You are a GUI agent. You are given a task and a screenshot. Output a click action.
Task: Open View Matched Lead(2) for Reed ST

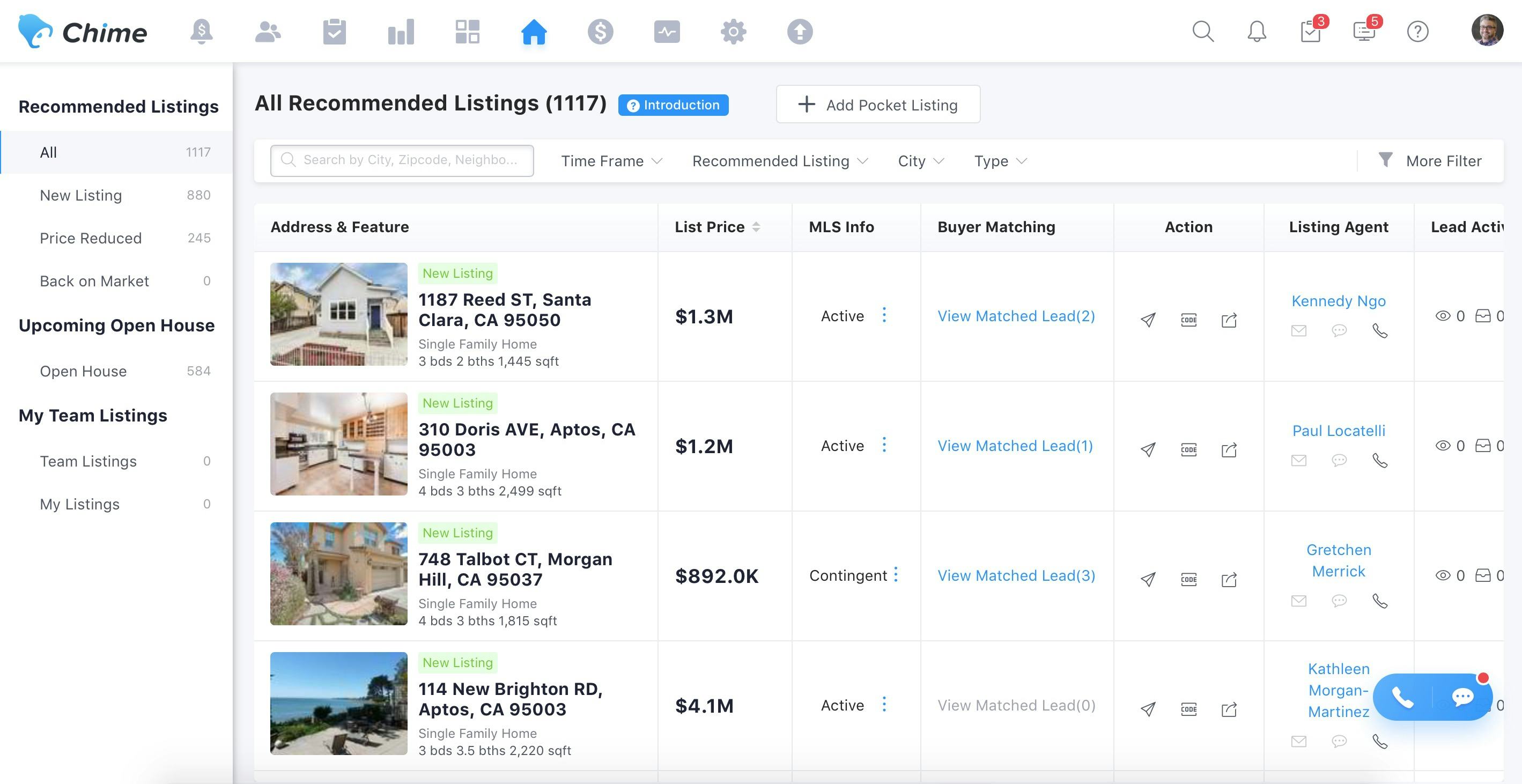pos(1016,315)
